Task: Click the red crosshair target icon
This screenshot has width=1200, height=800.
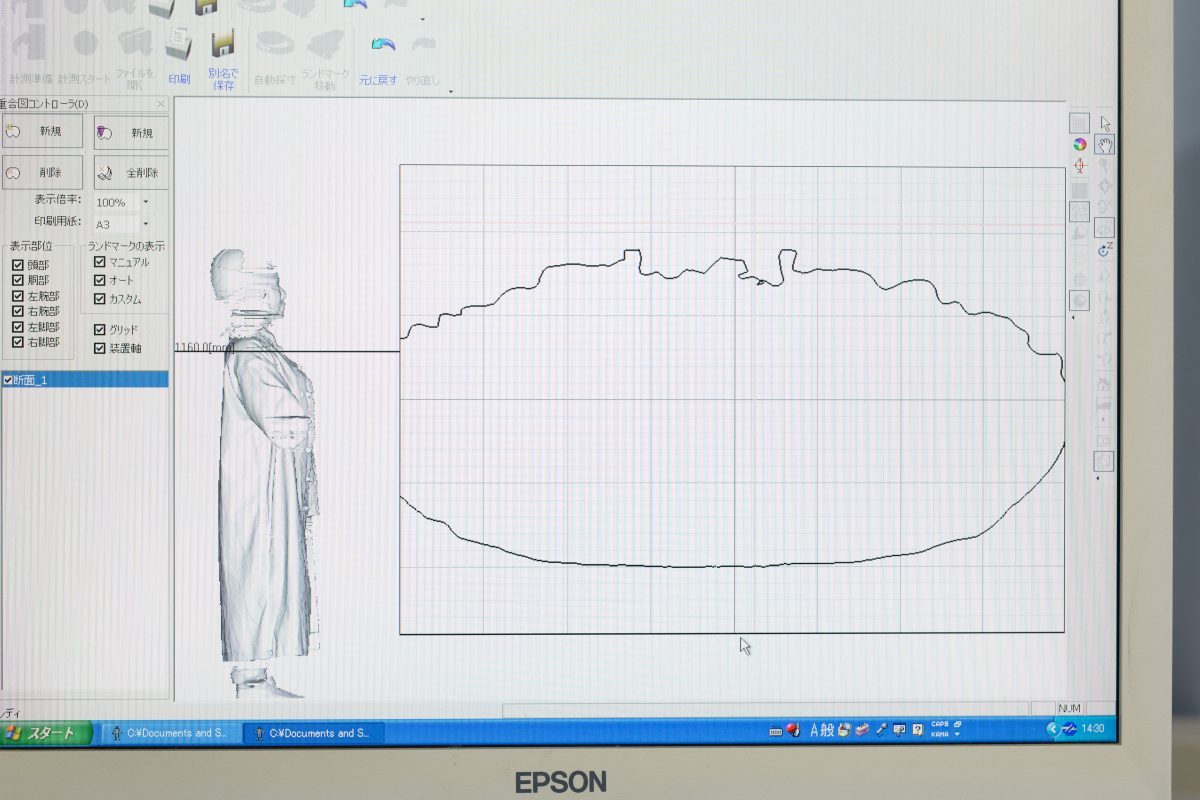Action: tap(1080, 165)
